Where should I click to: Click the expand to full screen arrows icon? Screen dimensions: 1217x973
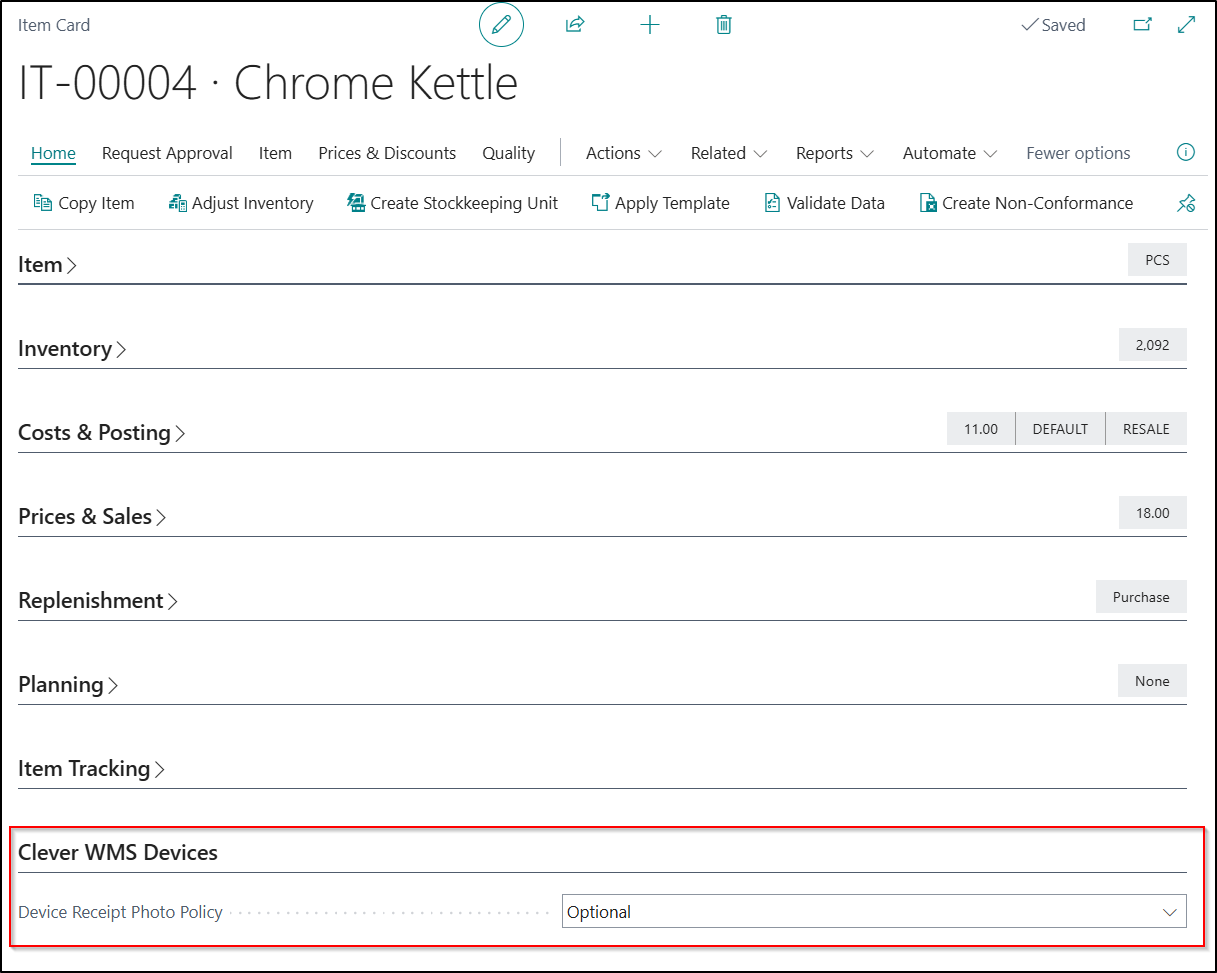click(x=1186, y=25)
